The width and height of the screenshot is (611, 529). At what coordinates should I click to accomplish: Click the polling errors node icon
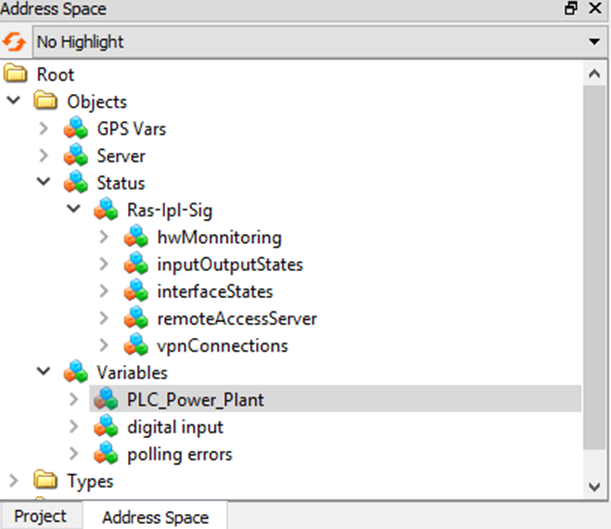106,454
